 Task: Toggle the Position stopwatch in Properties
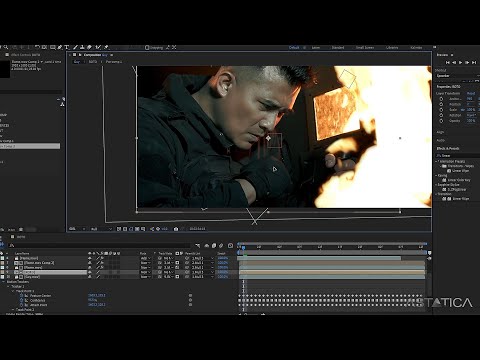pyautogui.click(x=442, y=104)
